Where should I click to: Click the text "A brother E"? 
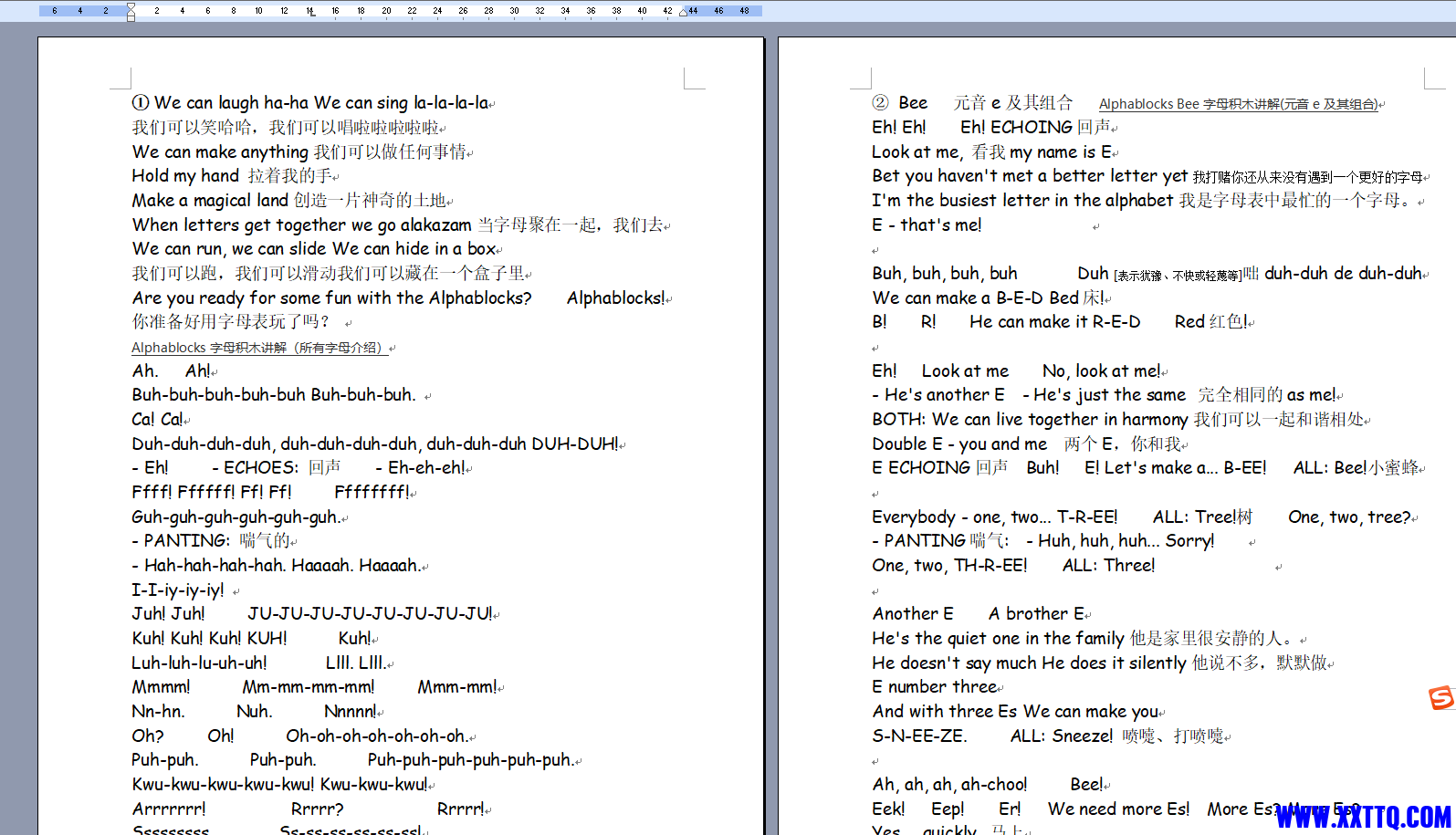pyautogui.click(x=1036, y=613)
